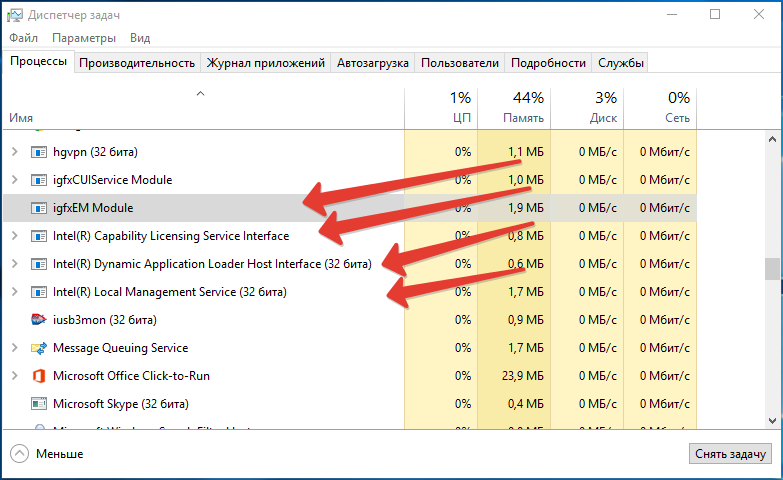
Task: Click the vertical scrollbar thumb
Action: pyautogui.click(x=772, y=269)
